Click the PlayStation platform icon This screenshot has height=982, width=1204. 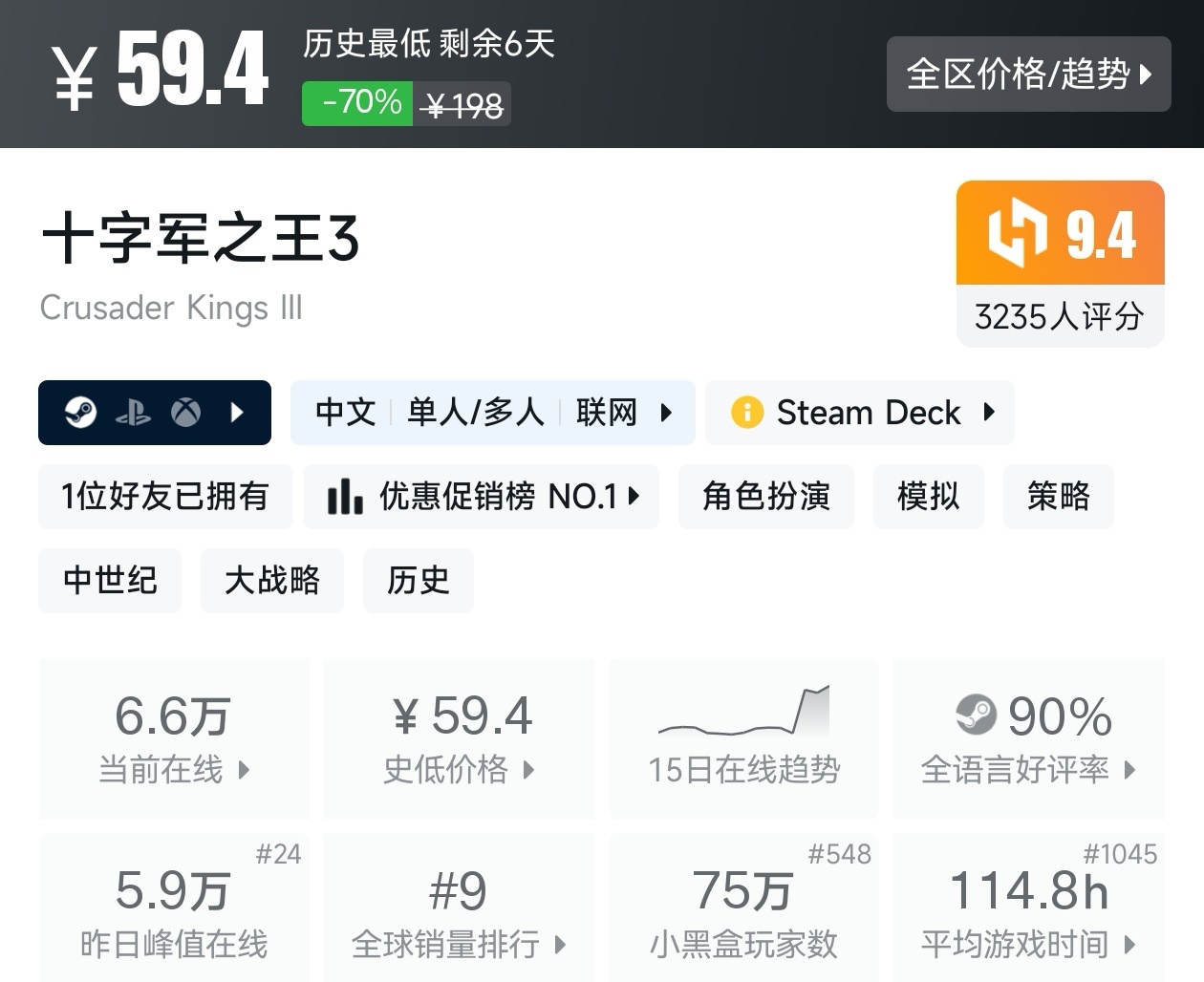tap(133, 413)
